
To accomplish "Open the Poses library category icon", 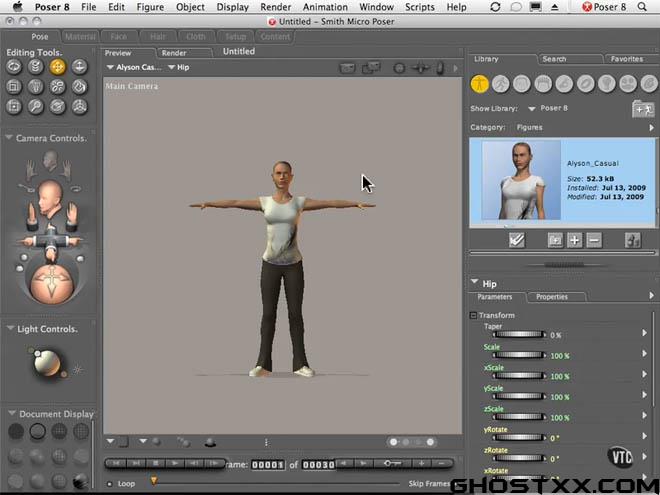I will click(x=500, y=84).
